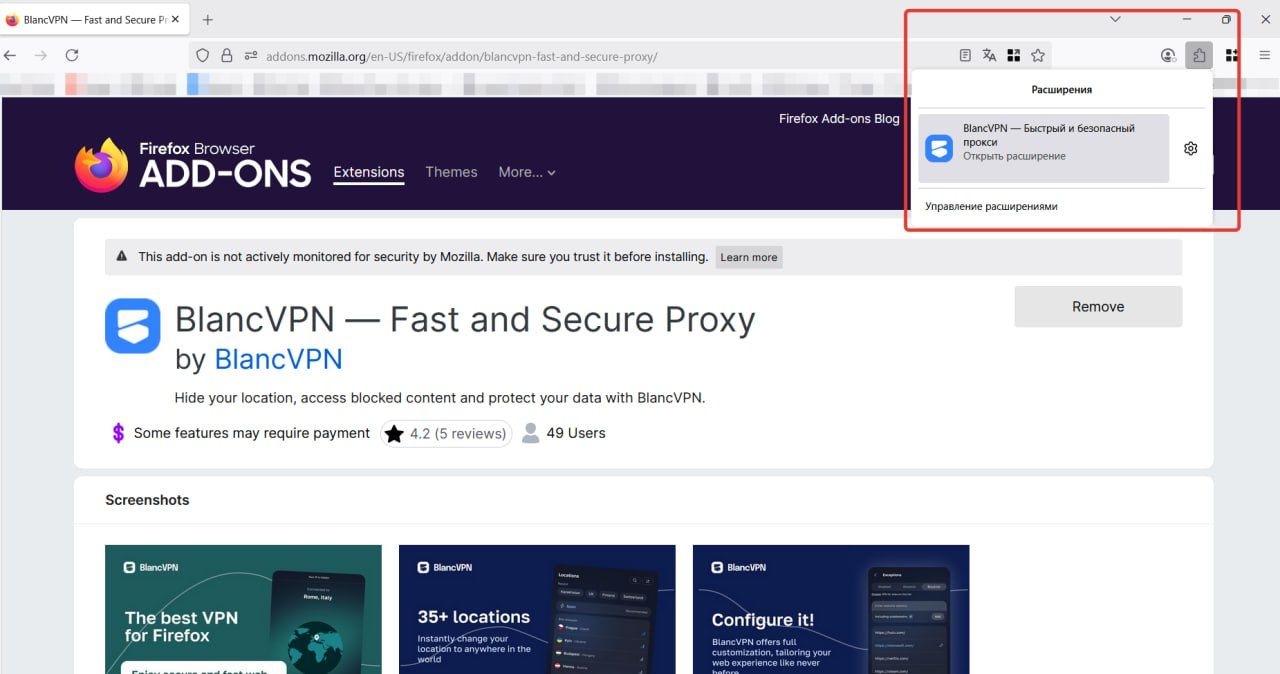
Task: Open the window title bar chevron dropdown
Action: (x=1115, y=19)
